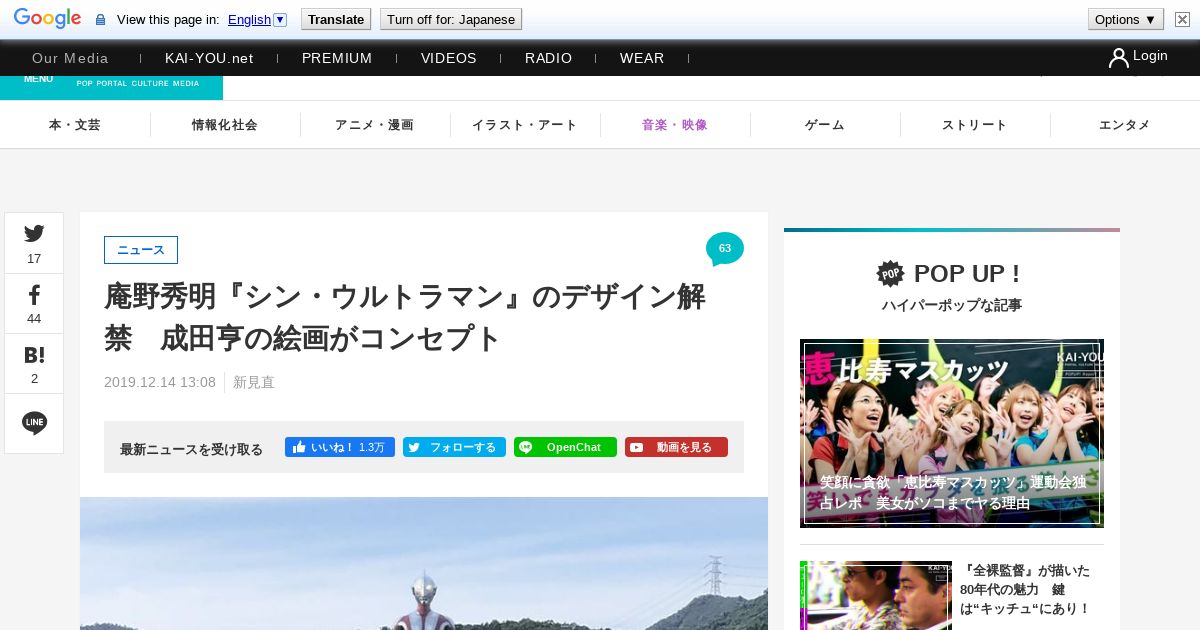Open WEAR in top navigation
This screenshot has width=1200, height=630.
(x=642, y=58)
